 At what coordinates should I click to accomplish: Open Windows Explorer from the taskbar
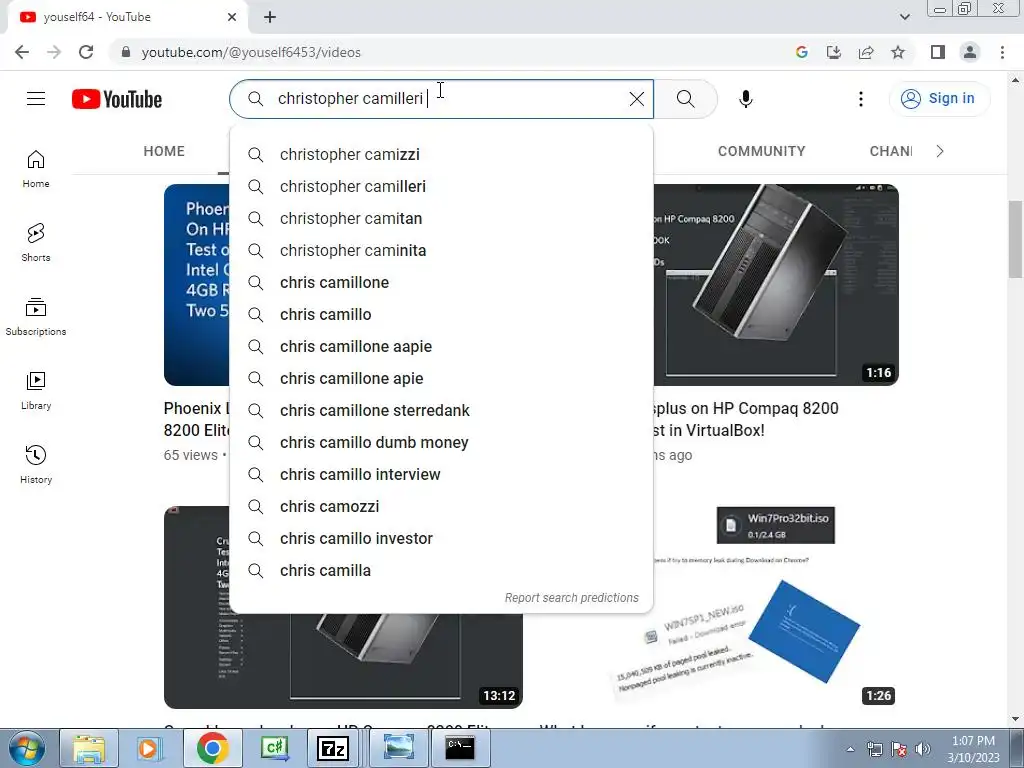tap(89, 748)
